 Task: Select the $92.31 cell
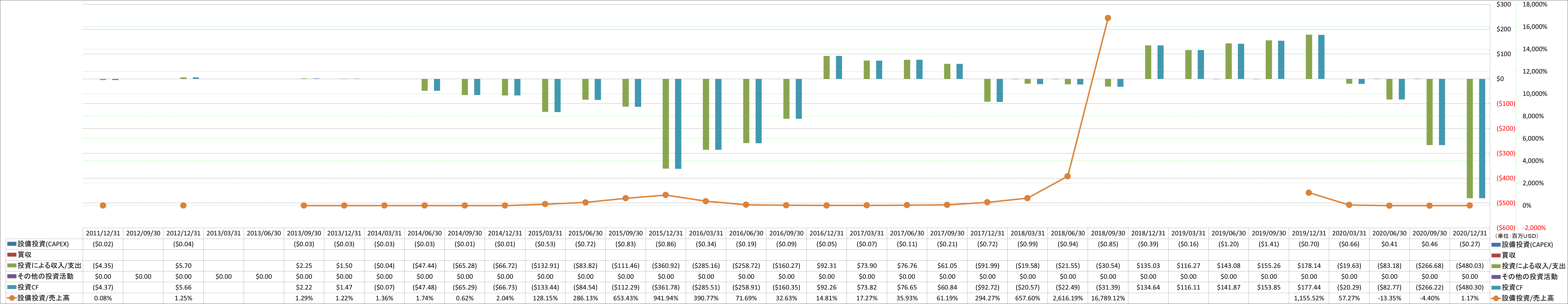pos(827,266)
